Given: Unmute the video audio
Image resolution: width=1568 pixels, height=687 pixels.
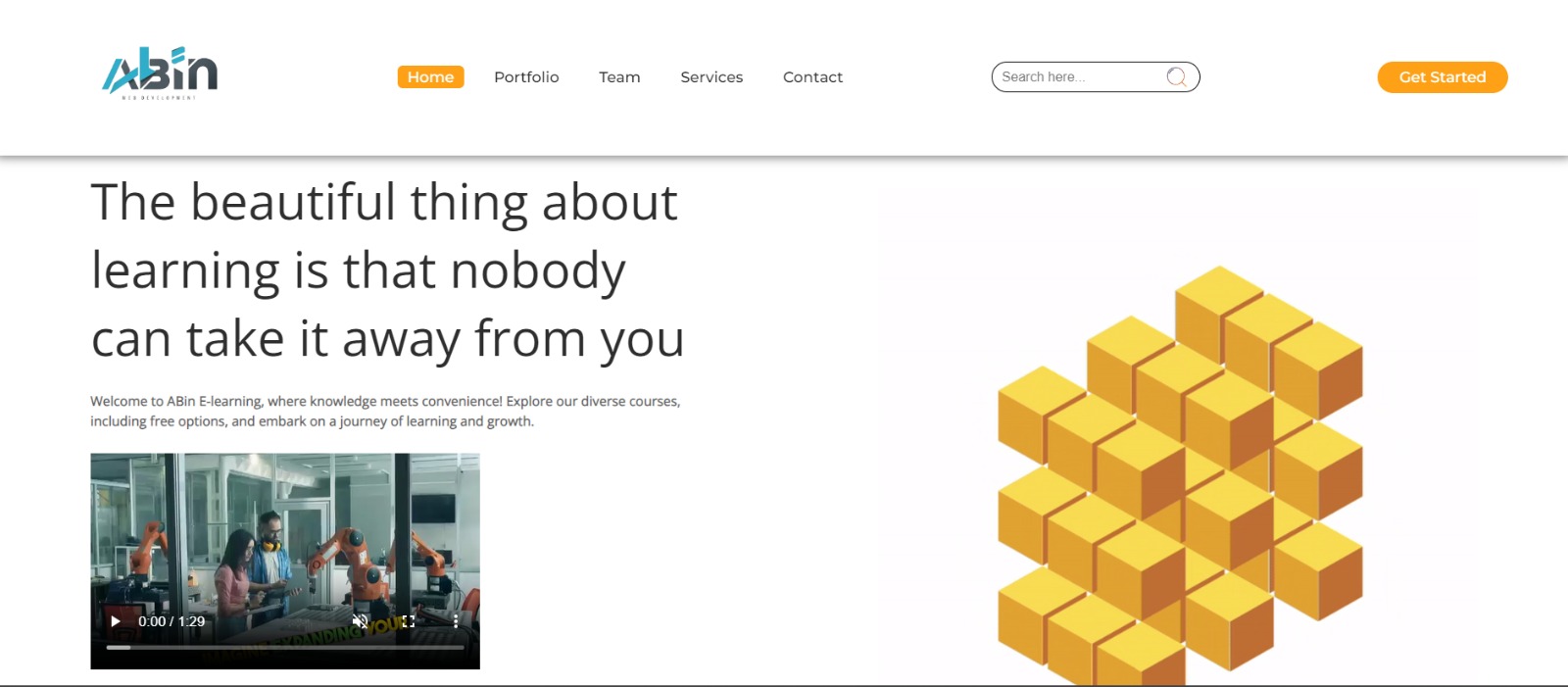Looking at the screenshot, I should click(x=360, y=621).
